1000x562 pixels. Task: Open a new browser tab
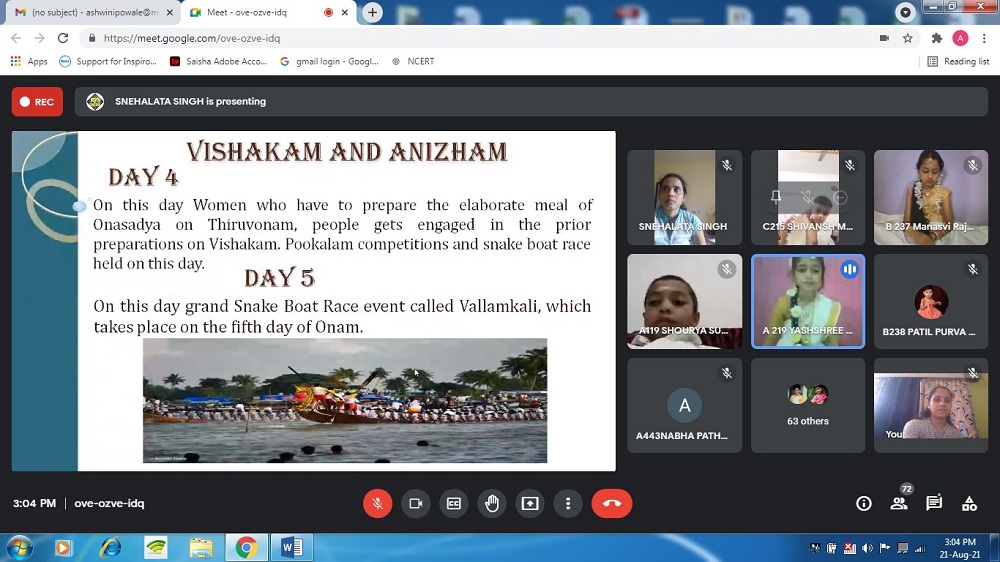tap(372, 12)
